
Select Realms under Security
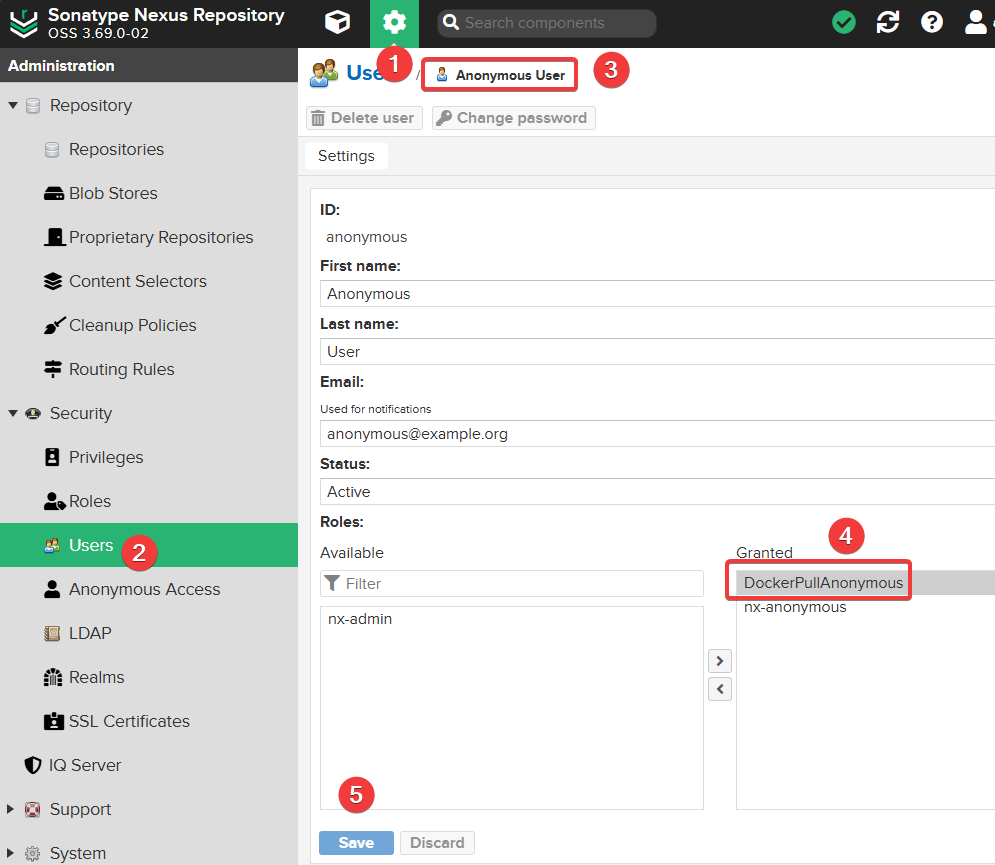[96, 677]
